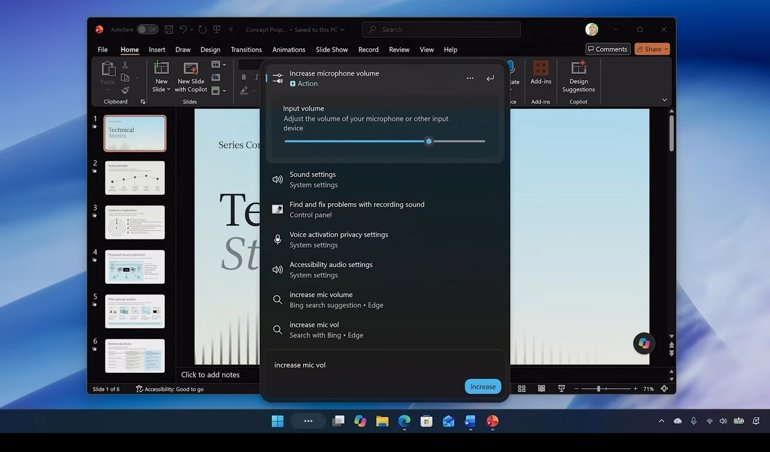Toggle the AutoSave switch in PowerPoint
The height and width of the screenshot is (452, 770).
(147, 29)
